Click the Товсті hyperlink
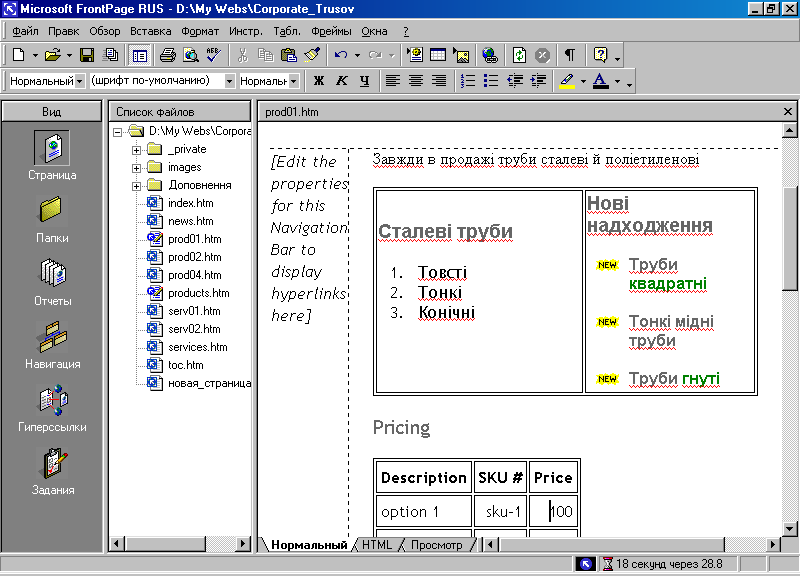This screenshot has height=576, width=800. click(442, 272)
